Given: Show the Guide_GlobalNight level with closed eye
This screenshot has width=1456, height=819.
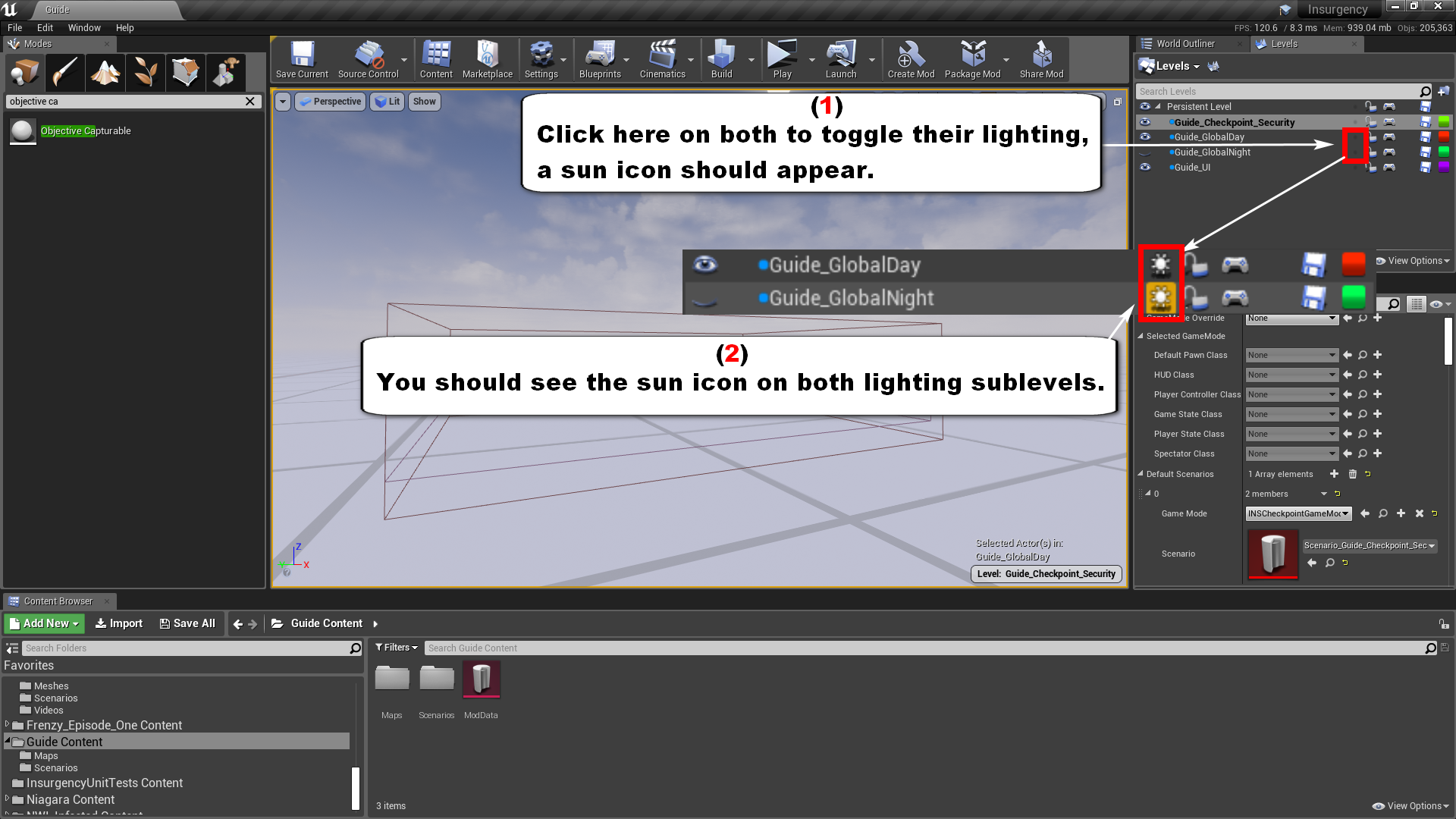Looking at the screenshot, I should pyautogui.click(x=1145, y=153).
